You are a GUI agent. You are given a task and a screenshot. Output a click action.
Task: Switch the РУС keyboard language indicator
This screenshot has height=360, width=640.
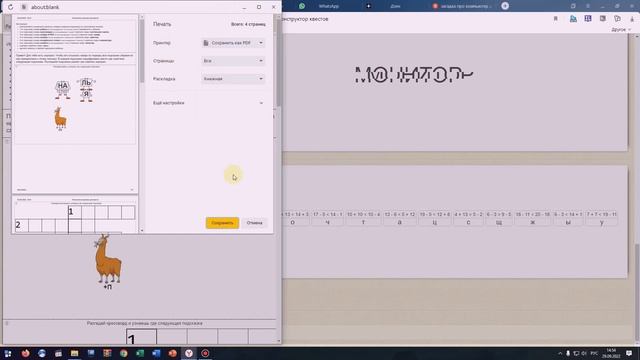click(594, 353)
